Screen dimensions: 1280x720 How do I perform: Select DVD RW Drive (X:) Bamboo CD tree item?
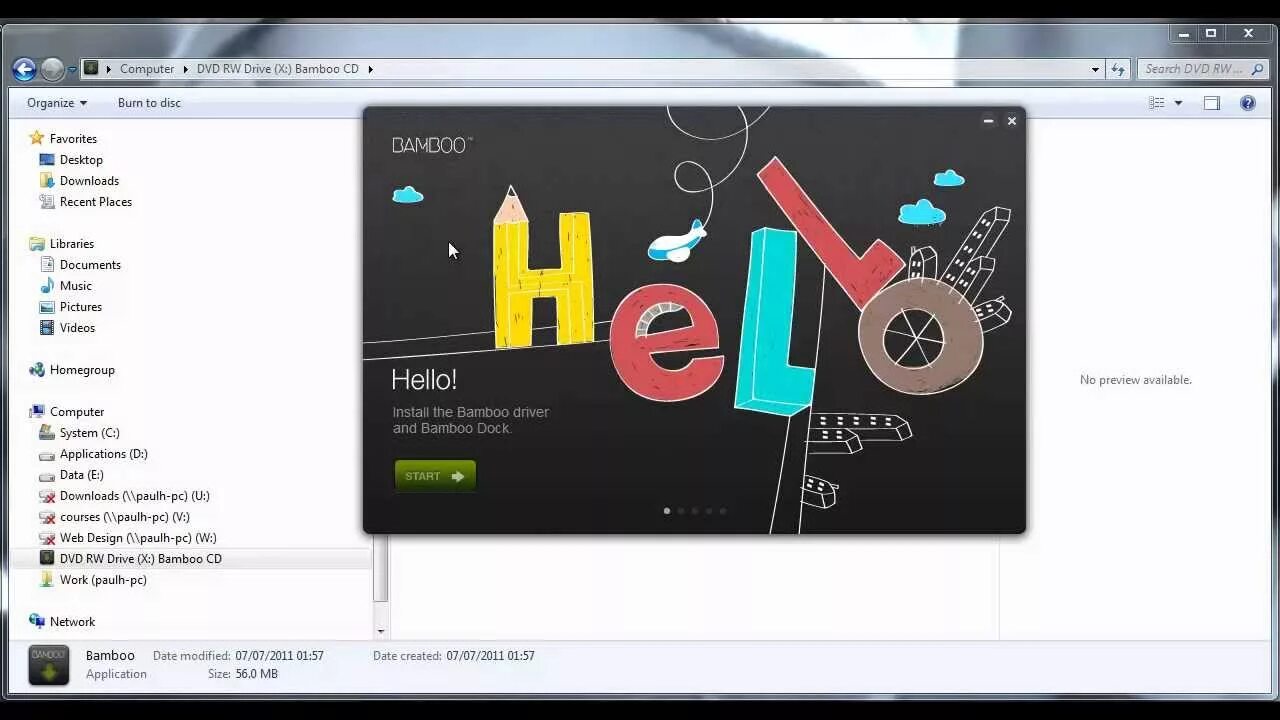pos(140,559)
